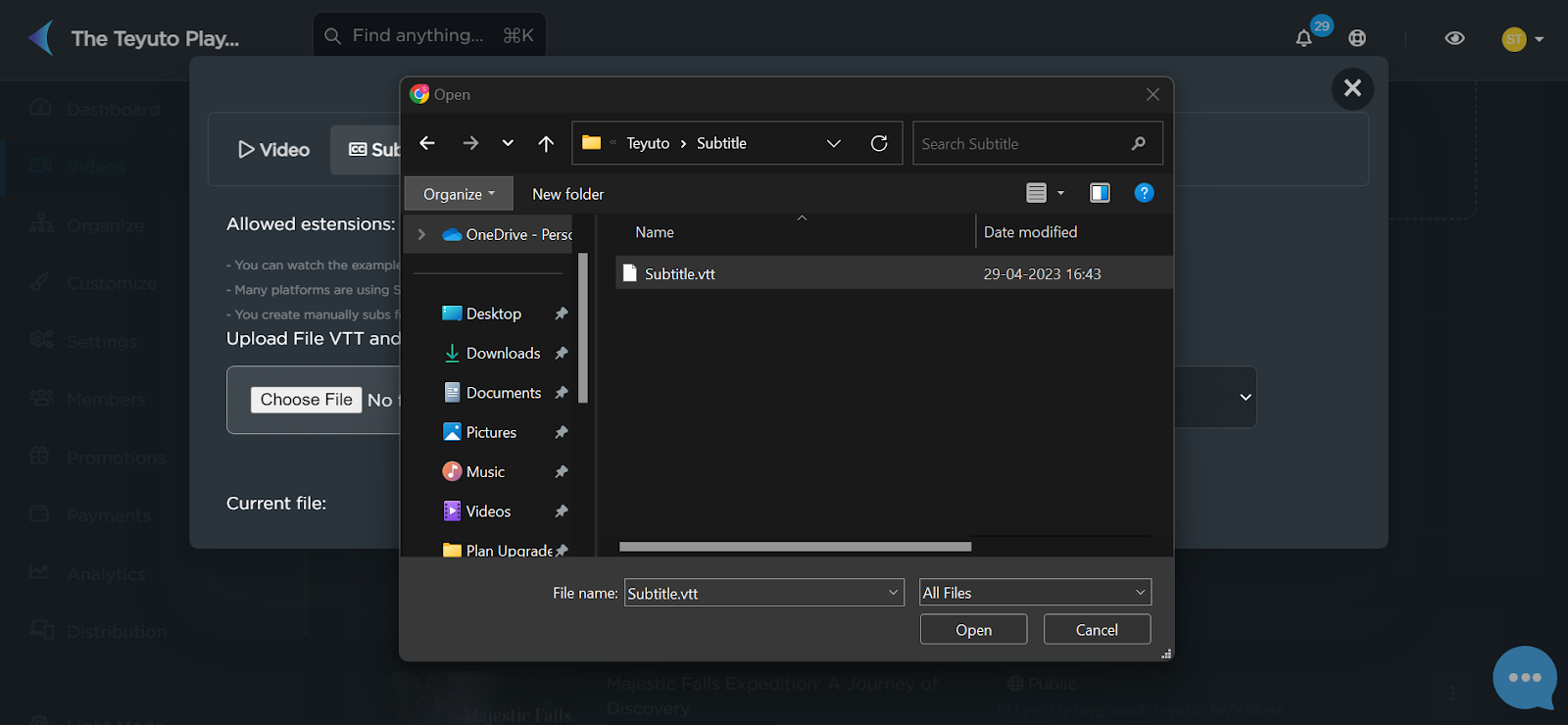Click the File name input field
1568x725 pixels.
(755, 593)
